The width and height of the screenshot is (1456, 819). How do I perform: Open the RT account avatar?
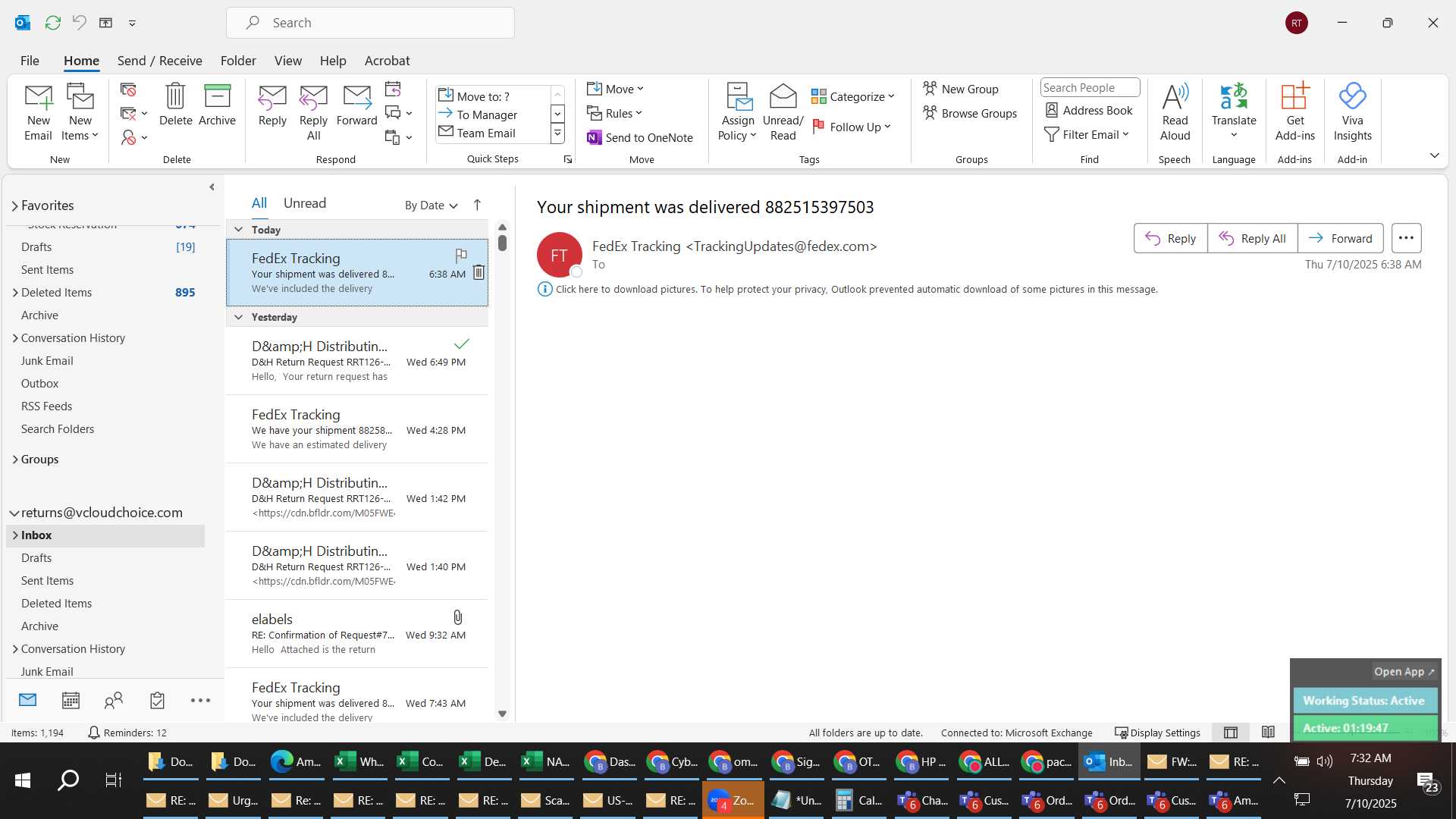coord(1297,23)
